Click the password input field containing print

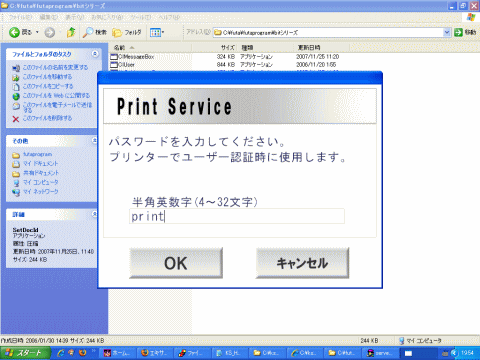[237, 216]
